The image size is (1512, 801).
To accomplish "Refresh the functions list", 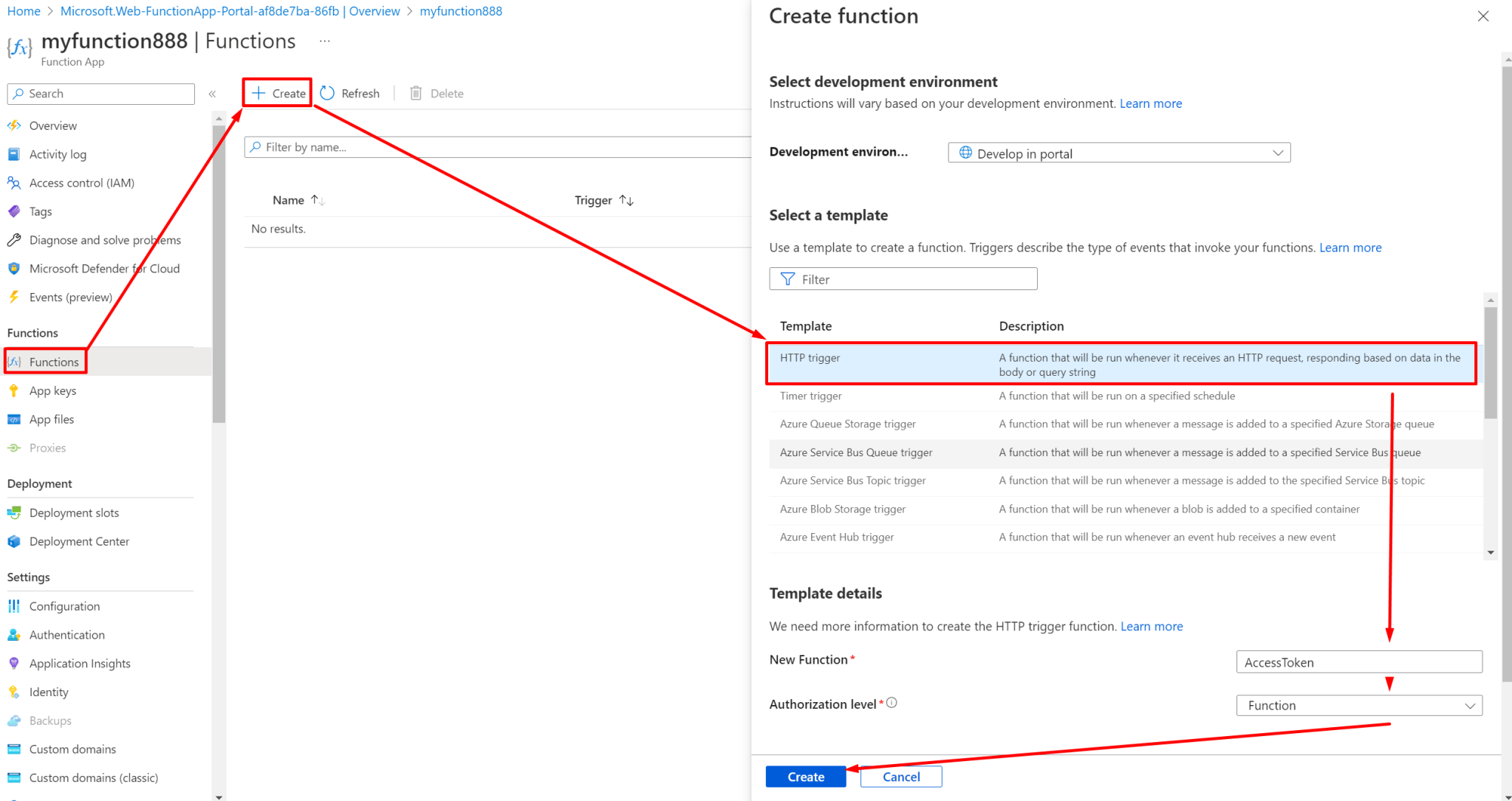I will pyautogui.click(x=350, y=93).
